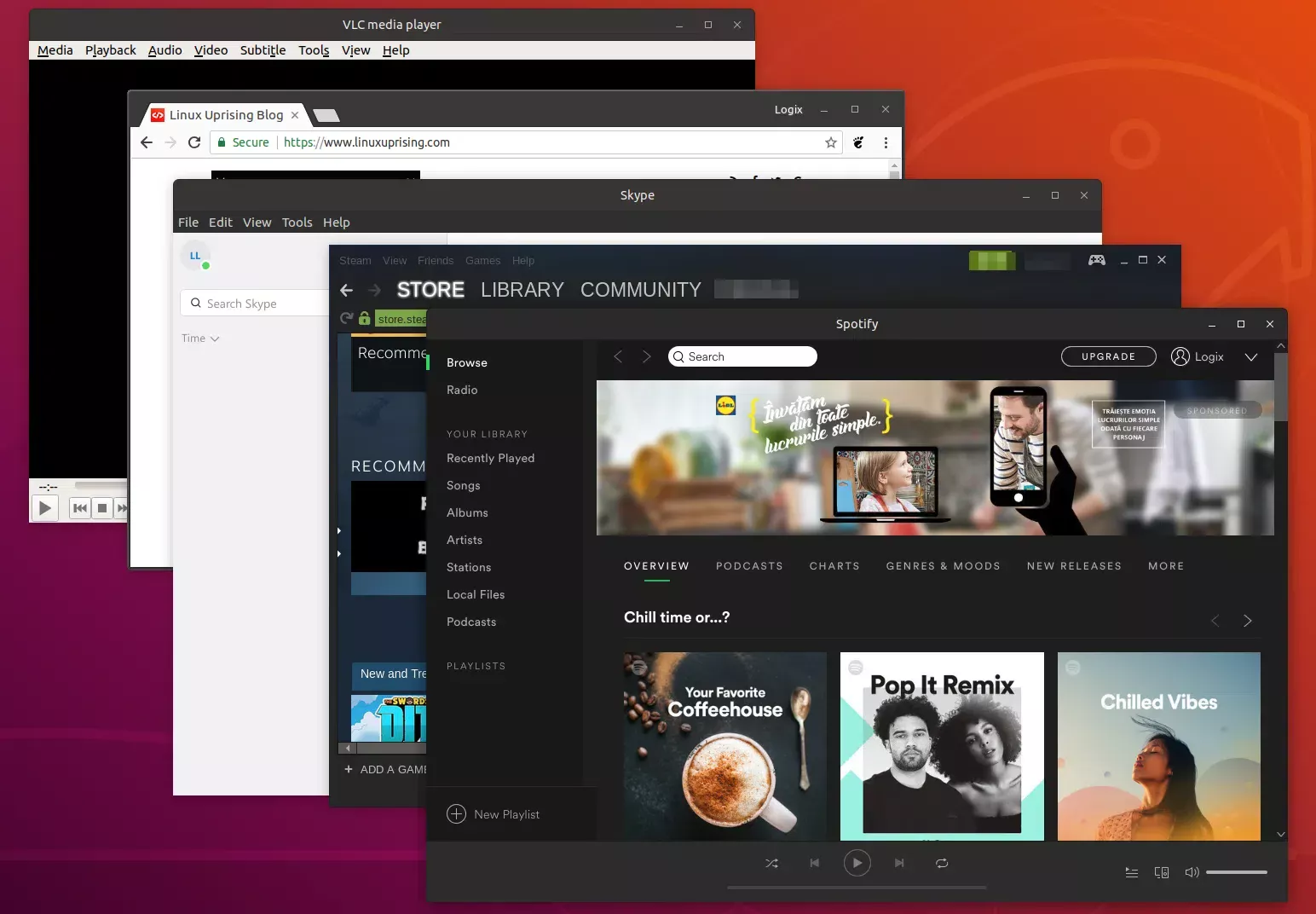Open the Spotify play queue icon
Screen dimensions: 1316x914
click(x=1132, y=872)
